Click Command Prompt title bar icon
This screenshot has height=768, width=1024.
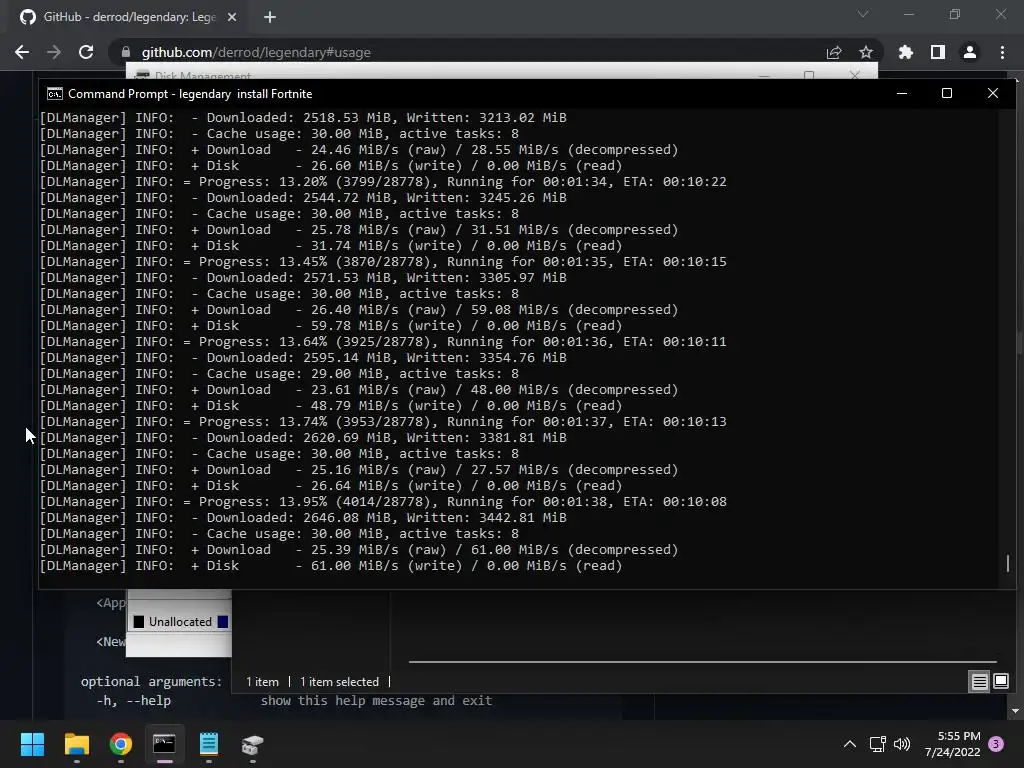(x=55, y=94)
